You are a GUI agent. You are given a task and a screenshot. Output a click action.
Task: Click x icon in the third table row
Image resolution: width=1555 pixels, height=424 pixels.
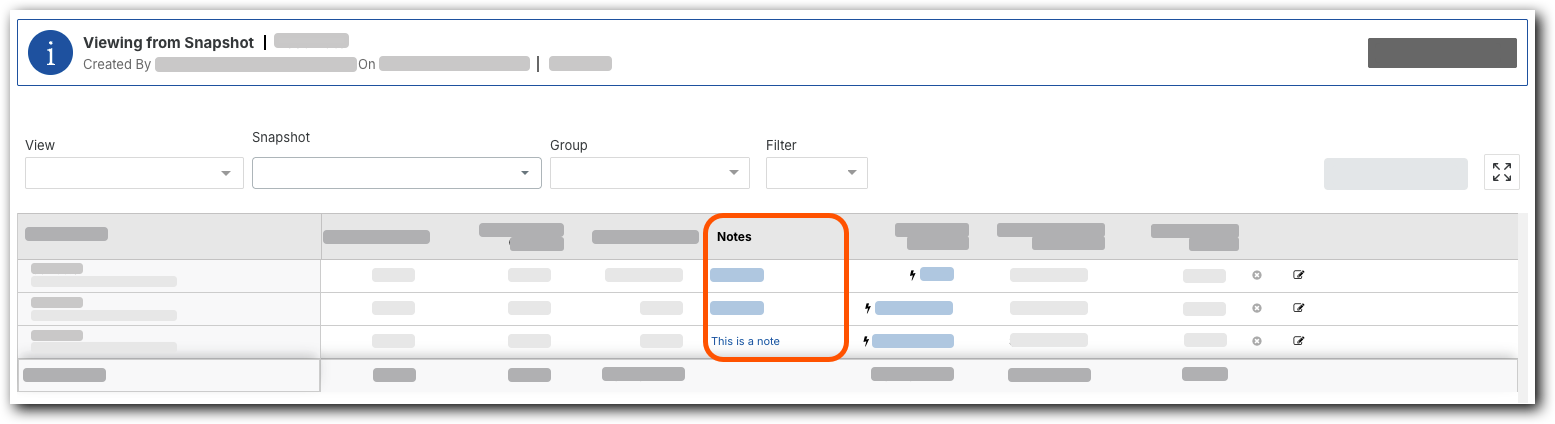pyautogui.click(x=1257, y=341)
